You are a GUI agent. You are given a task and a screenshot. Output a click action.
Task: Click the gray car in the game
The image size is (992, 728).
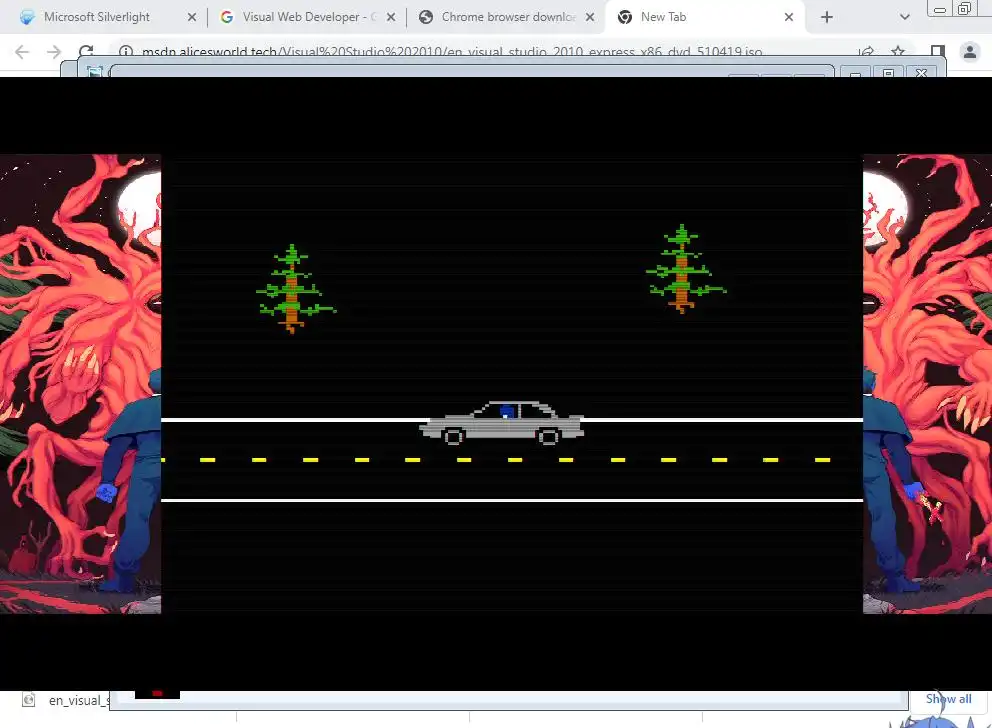502,423
